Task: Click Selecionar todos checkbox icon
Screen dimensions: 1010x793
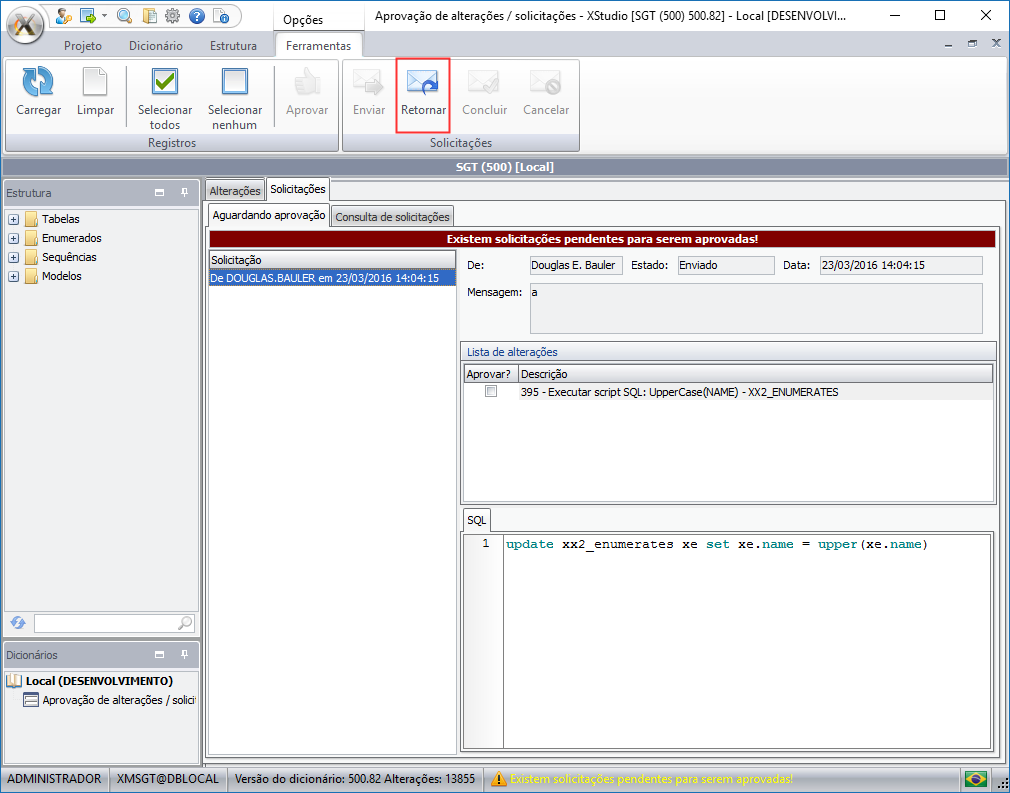Action: 165,97
